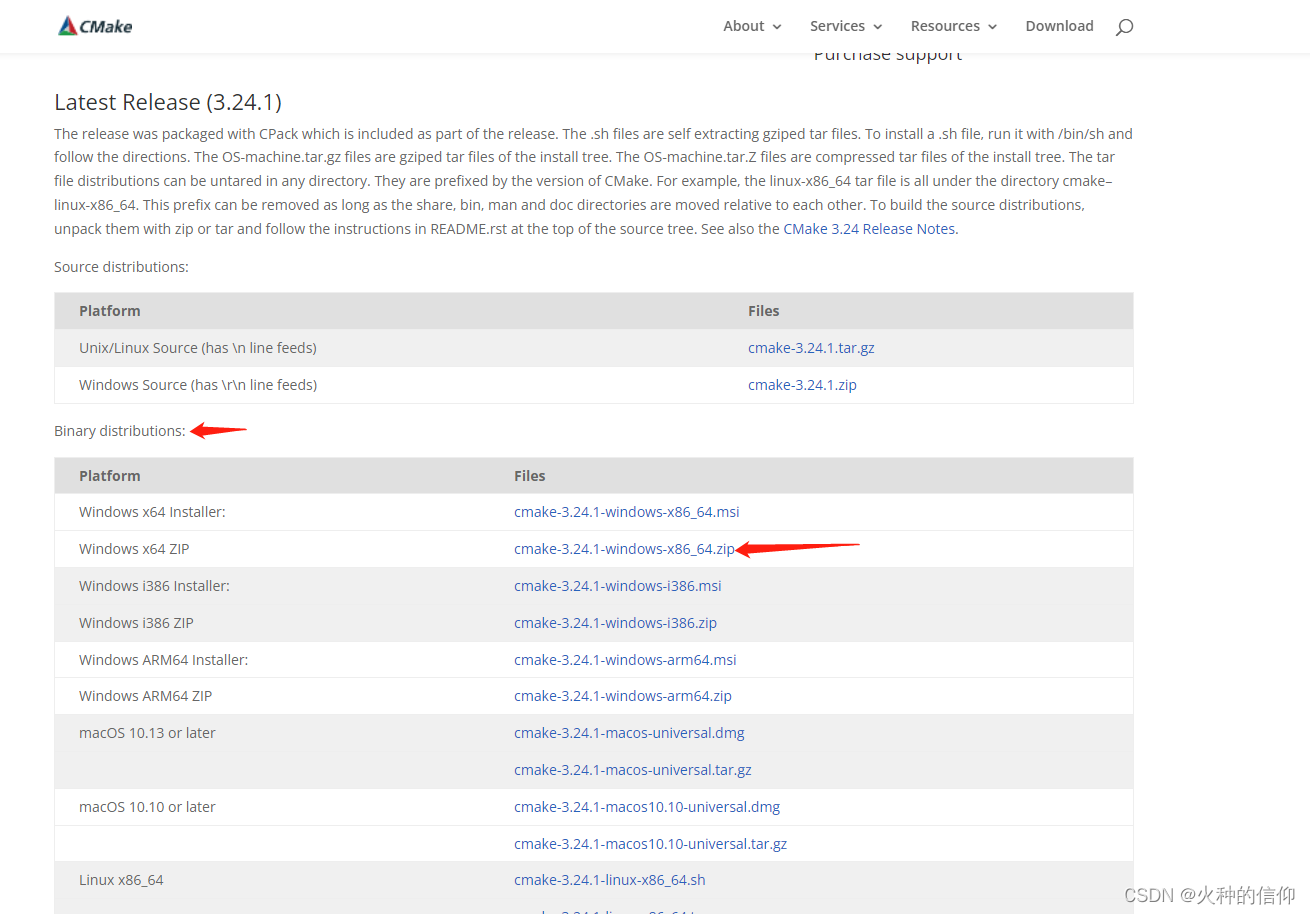Download cmake-3.24.1.tar.gz source

point(811,348)
